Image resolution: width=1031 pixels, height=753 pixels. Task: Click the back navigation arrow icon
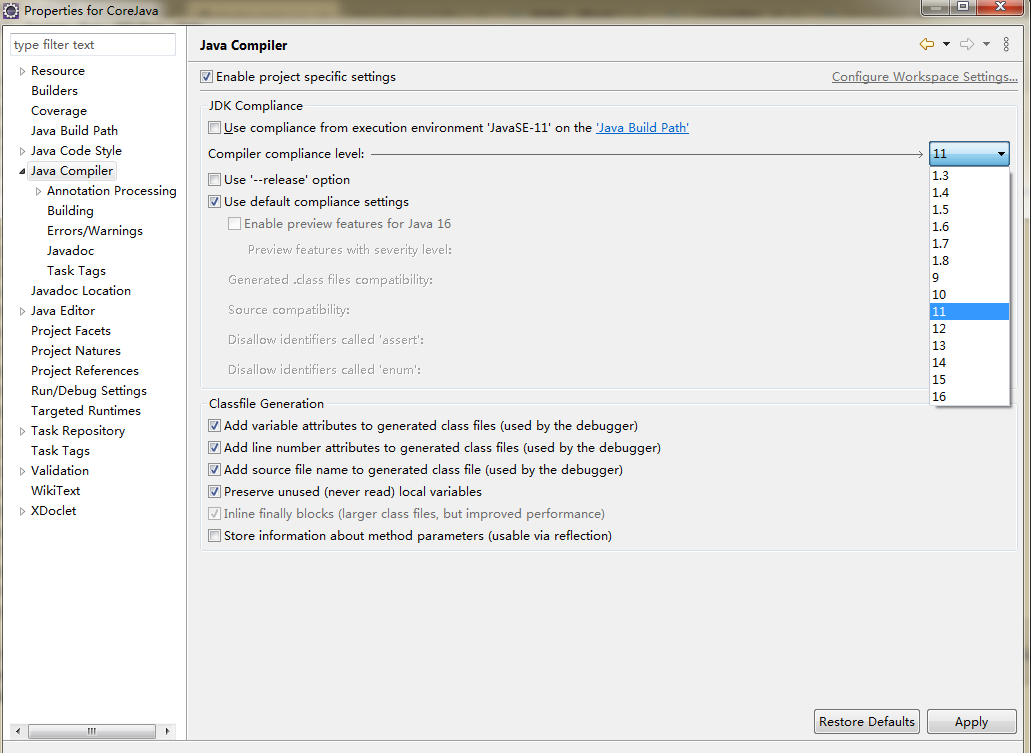(926, 44)
